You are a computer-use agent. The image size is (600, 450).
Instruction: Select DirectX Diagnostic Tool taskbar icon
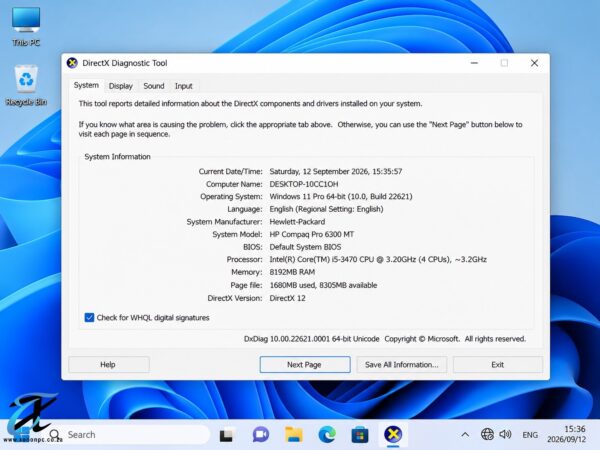click(393, 435)
